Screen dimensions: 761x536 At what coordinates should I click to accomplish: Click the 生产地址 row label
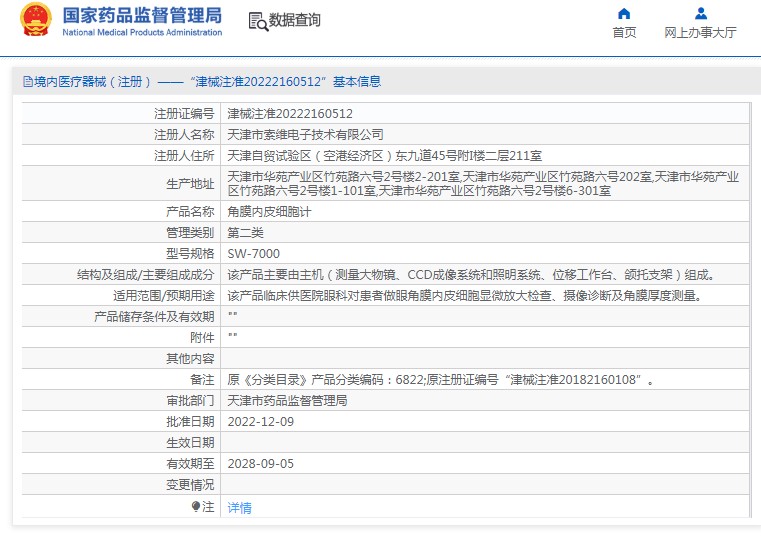[190, 184]
